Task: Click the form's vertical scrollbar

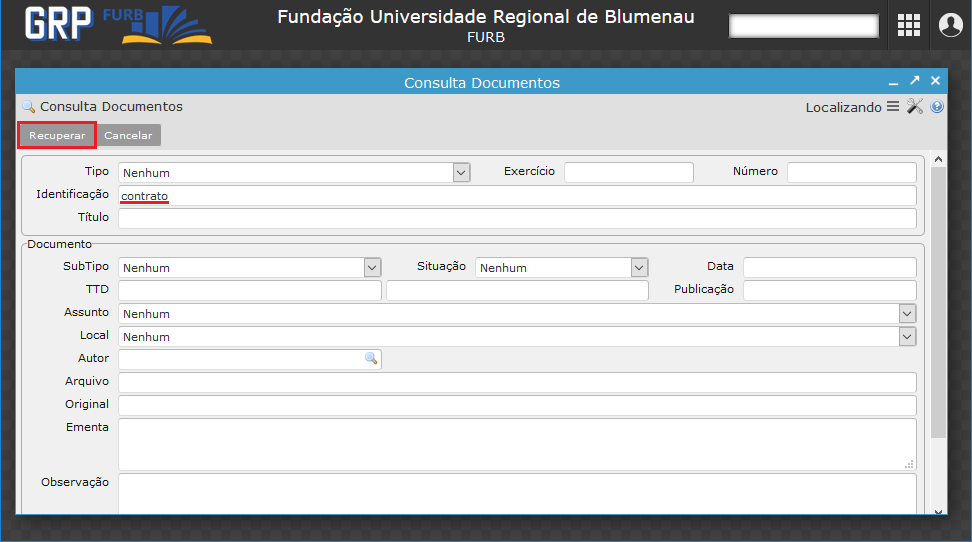Action: (938, 300)
